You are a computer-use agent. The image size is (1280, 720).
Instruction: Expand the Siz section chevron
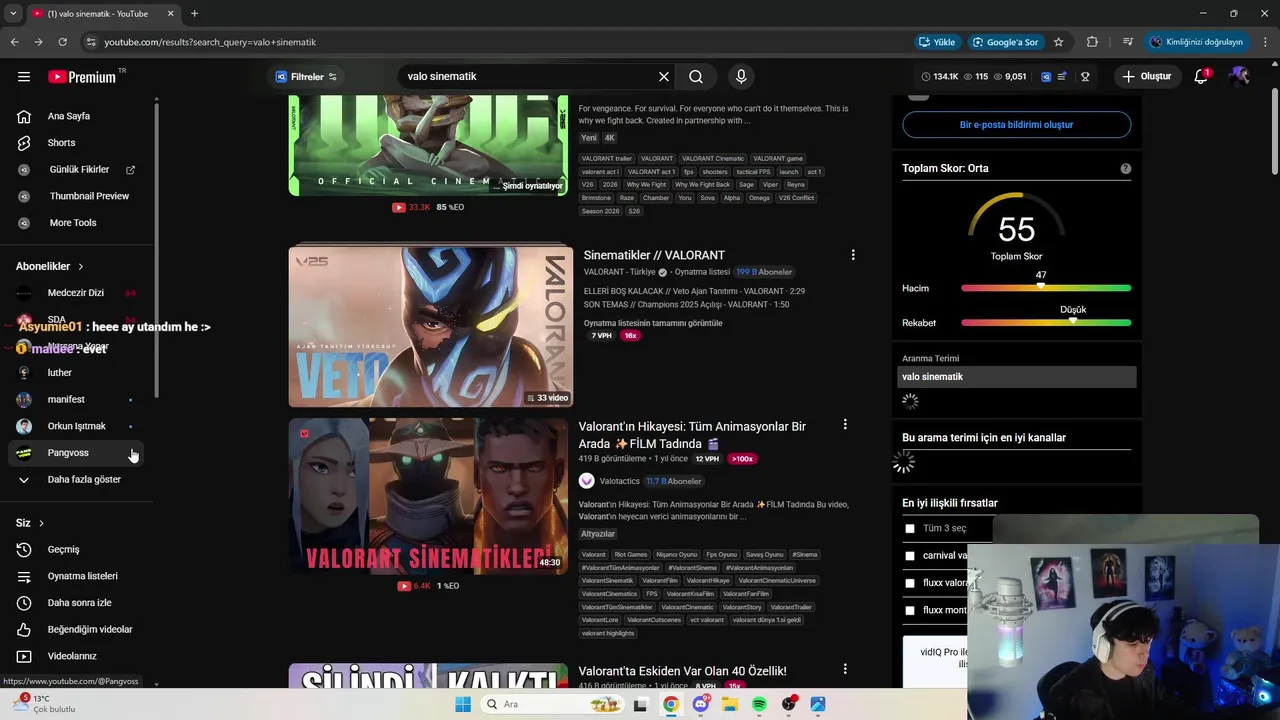point(41,523)
